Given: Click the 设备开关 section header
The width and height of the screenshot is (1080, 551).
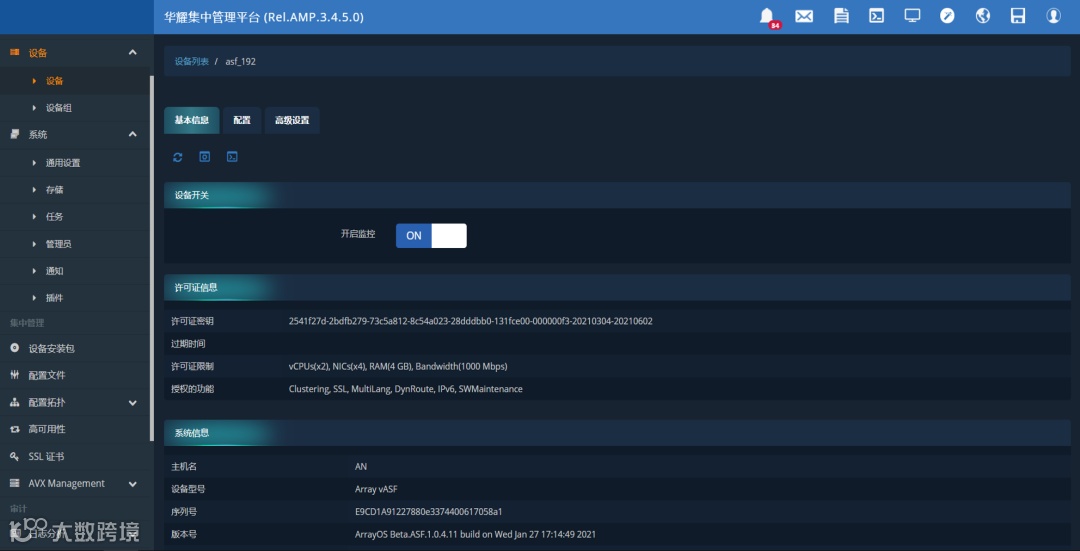Looking at the screenshot, I should (617, 195).
